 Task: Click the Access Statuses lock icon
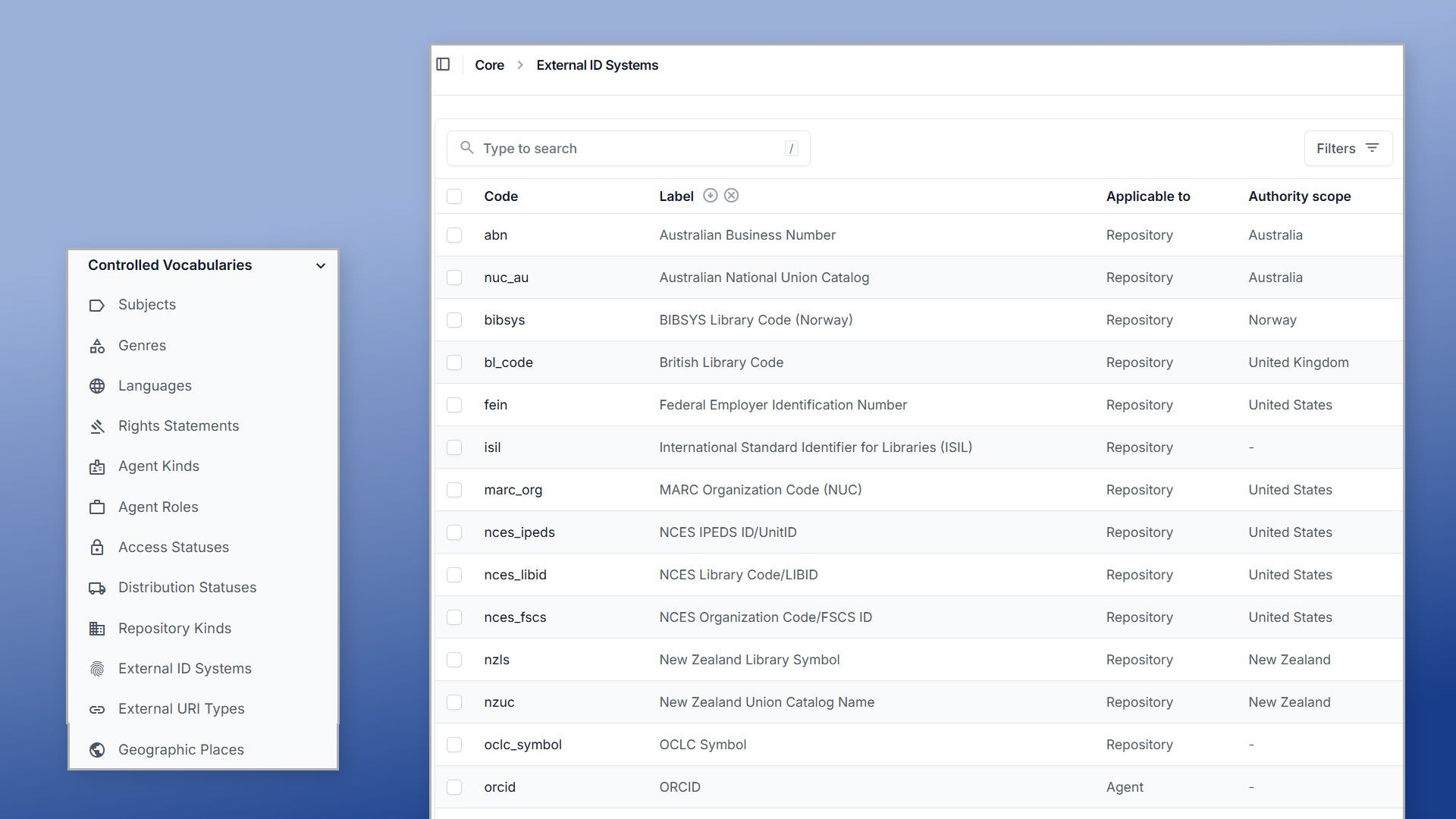tap(97, 548)
